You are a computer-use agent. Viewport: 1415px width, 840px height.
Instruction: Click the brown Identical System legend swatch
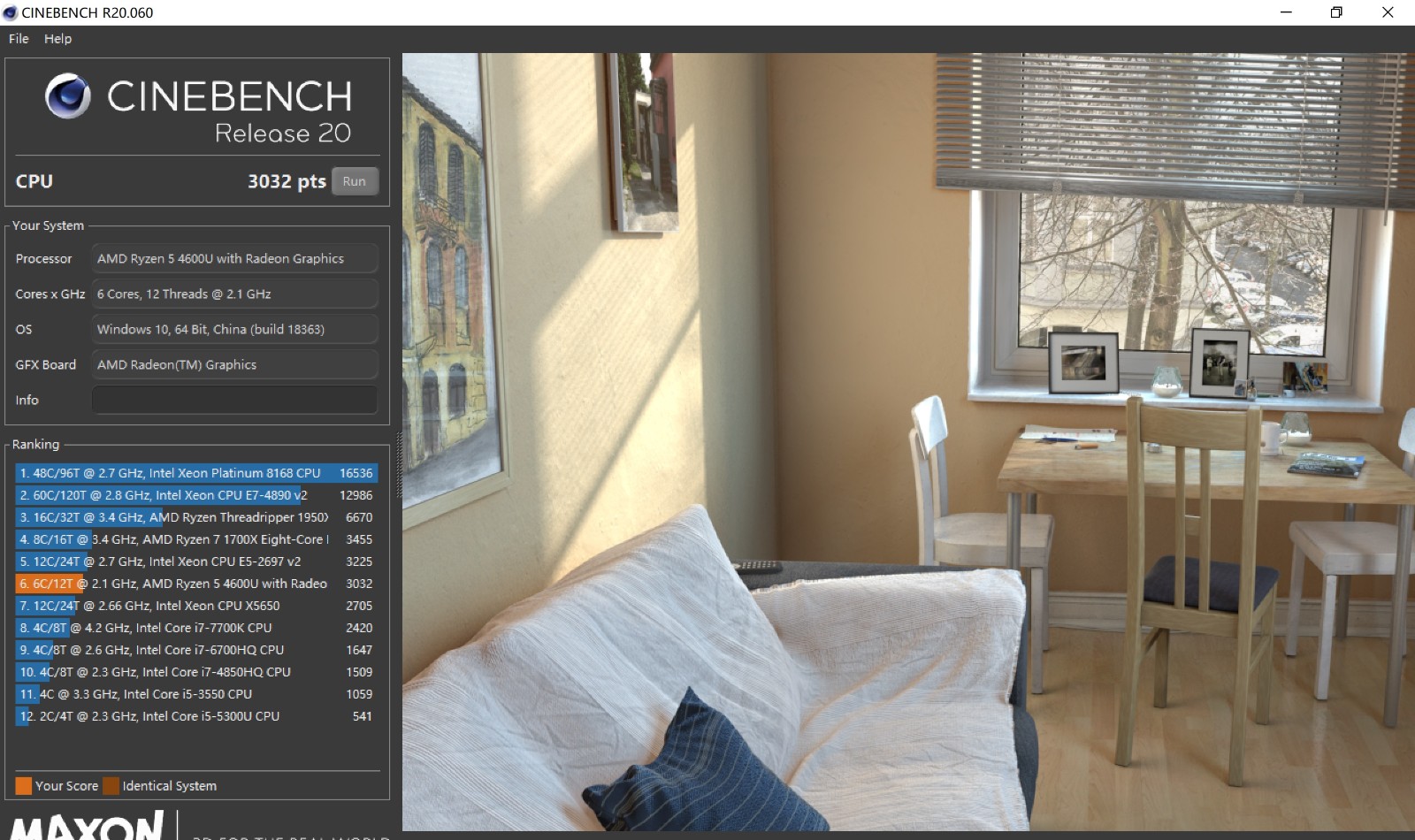pos(111,785)
